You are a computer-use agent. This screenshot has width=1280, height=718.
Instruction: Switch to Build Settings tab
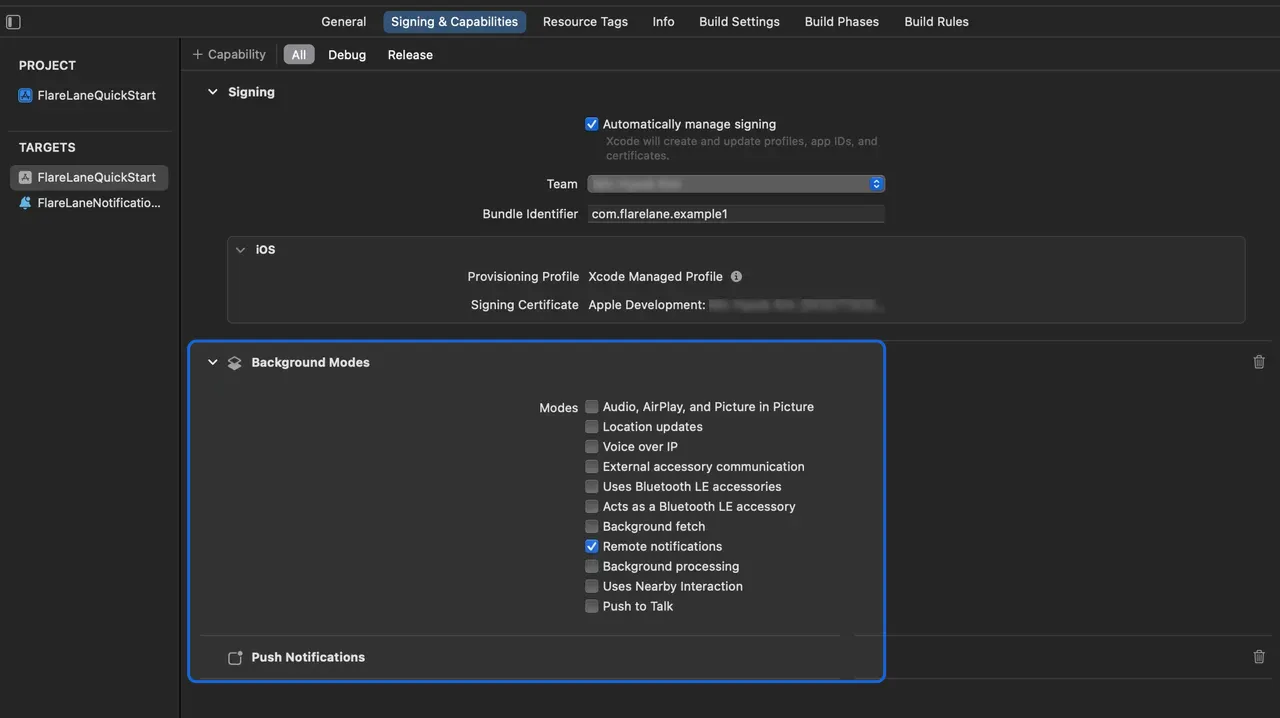[739, 21]
